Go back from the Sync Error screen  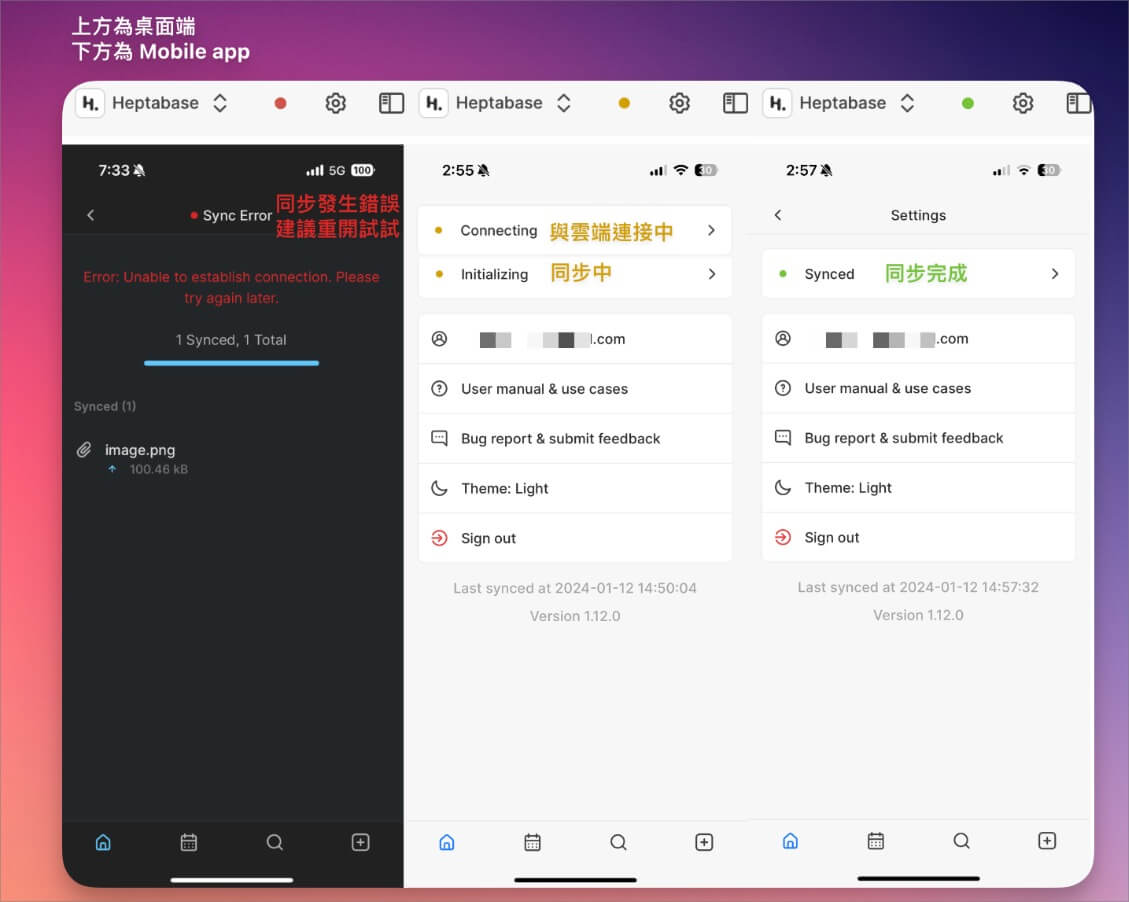coord(91,215)
